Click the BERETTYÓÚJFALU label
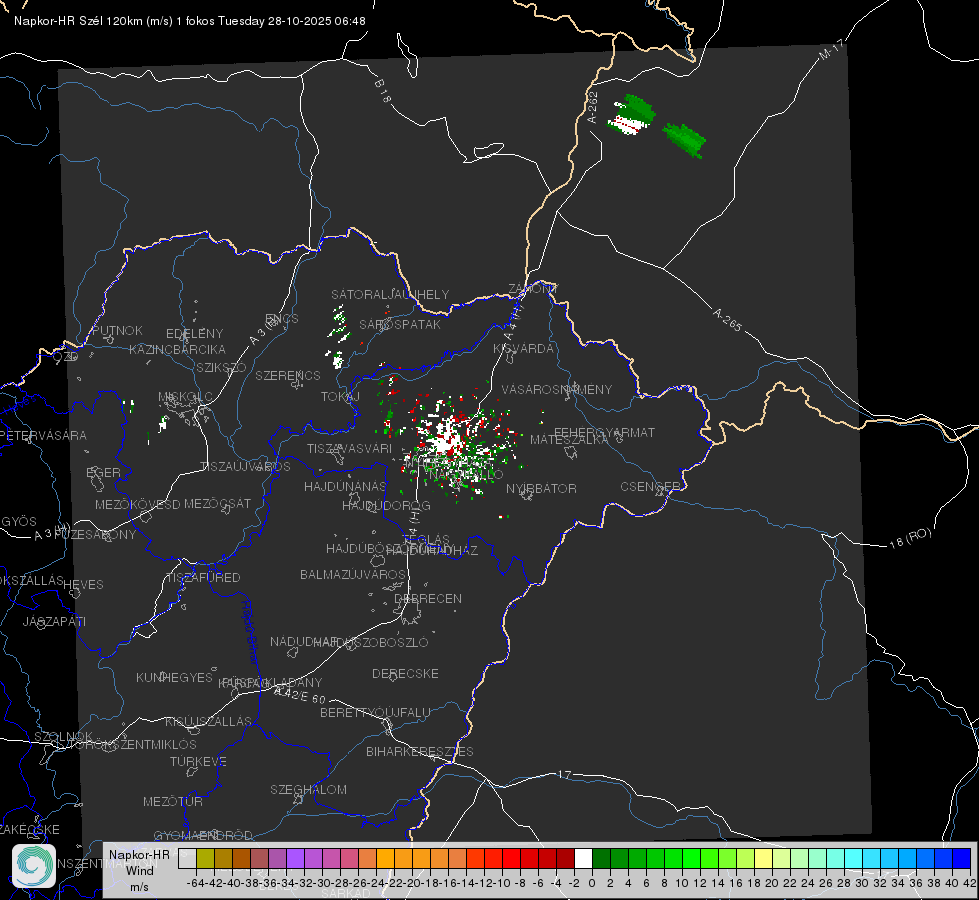979x900 pixels. click(x=375, y=712)
